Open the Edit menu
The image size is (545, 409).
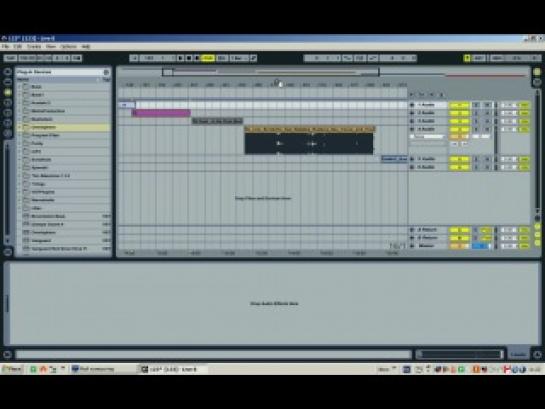point(17,46)
